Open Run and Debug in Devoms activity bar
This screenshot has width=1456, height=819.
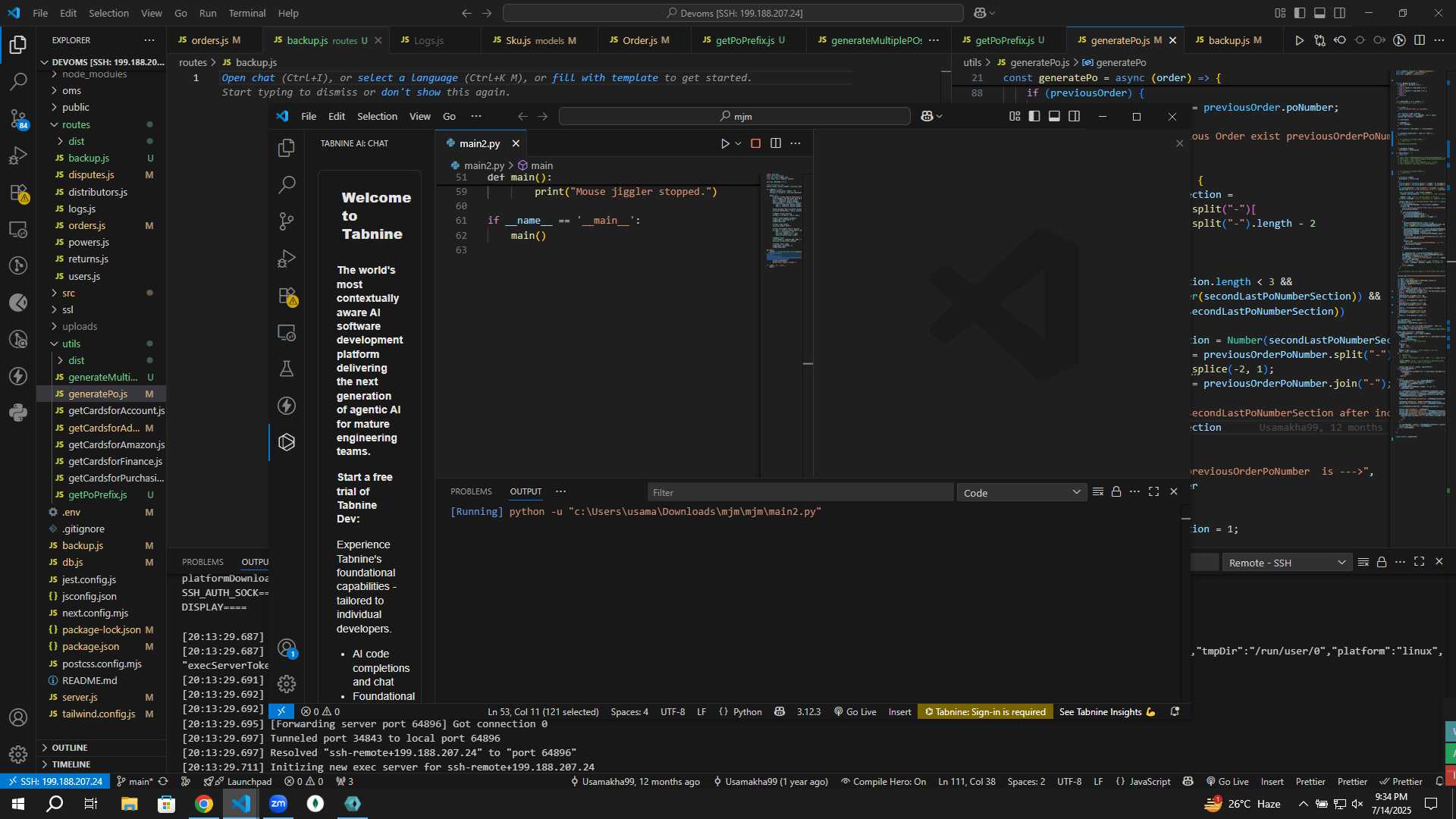click(18, 155)
